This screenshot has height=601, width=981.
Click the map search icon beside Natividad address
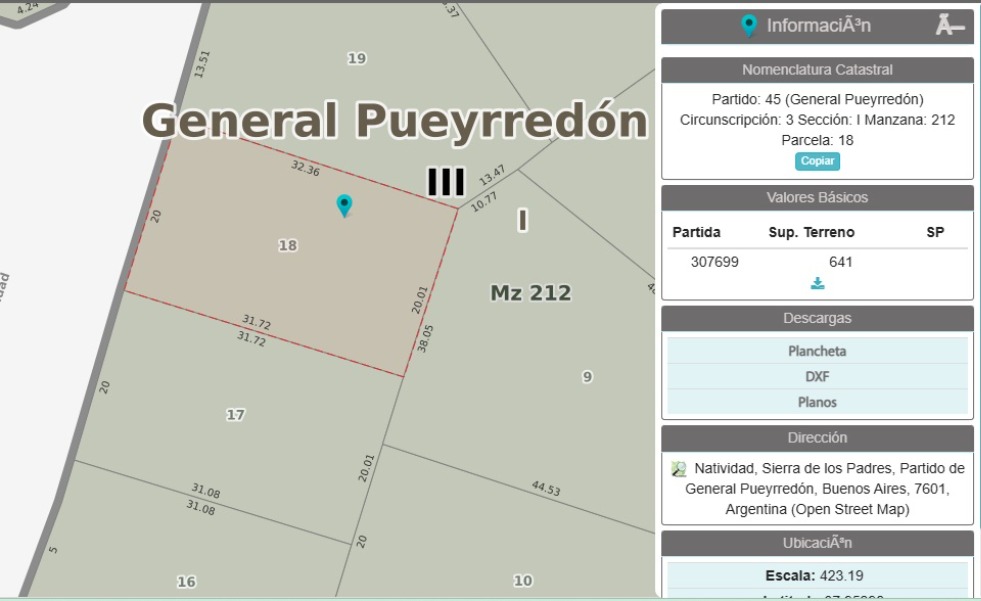(679, 469)
